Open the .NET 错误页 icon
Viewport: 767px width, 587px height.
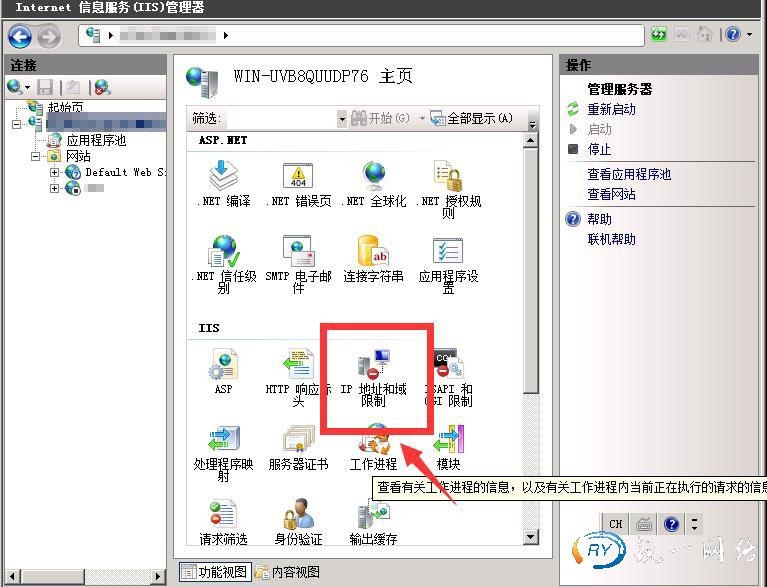(x=298, y=178)
